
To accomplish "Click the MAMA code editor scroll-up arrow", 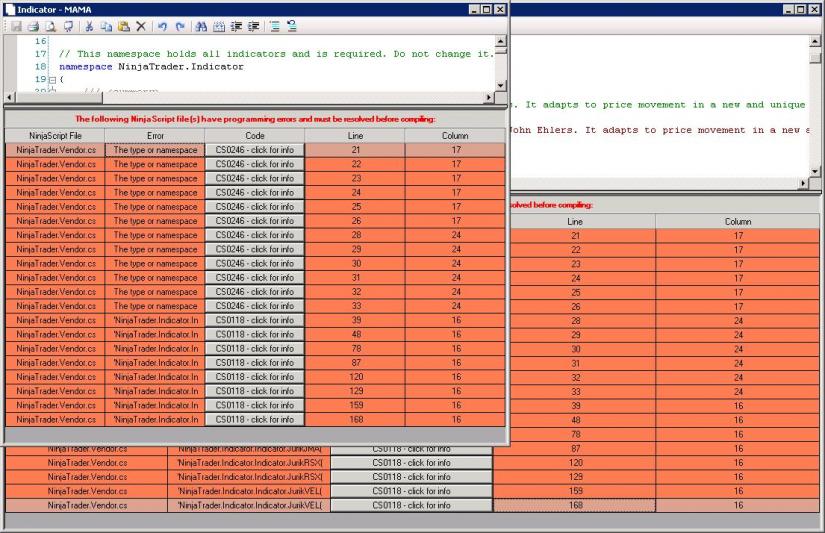I will [501, 41].
